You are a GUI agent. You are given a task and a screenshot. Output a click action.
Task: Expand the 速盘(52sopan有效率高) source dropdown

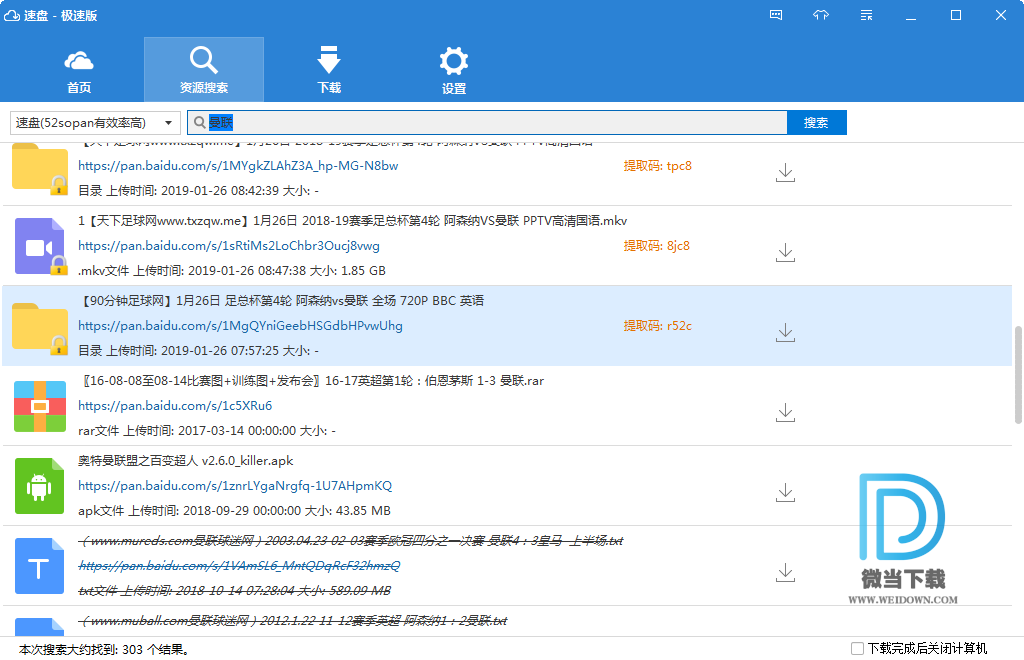point(168,123)
